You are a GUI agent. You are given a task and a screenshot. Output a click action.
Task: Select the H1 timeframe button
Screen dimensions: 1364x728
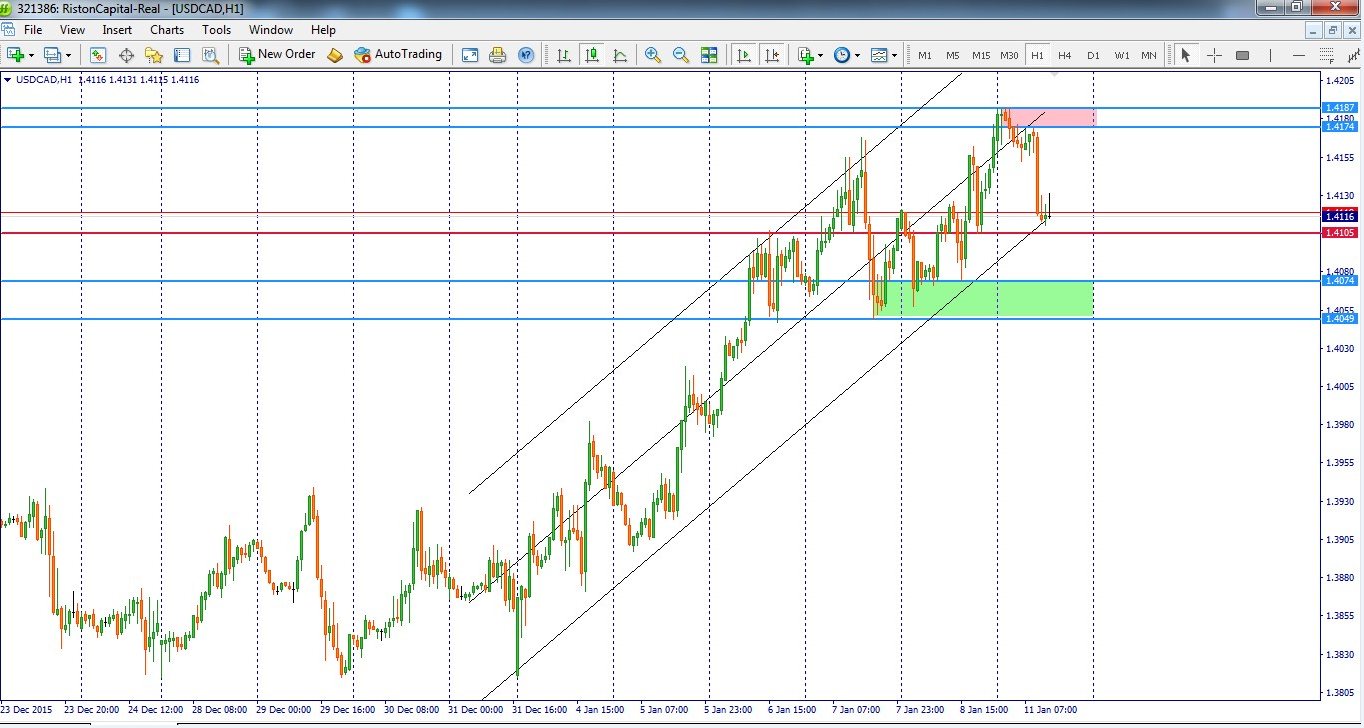point(1037,55)
